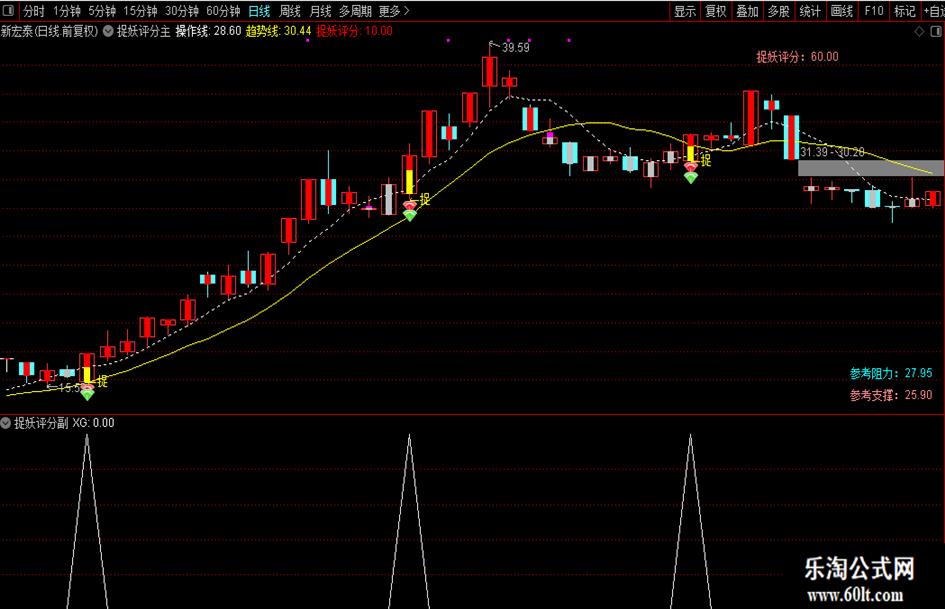Viewport: 945px width, 609px height.
Task: Click the gray 31.39 - 30.20 gap bar
Action: [871, 168]
